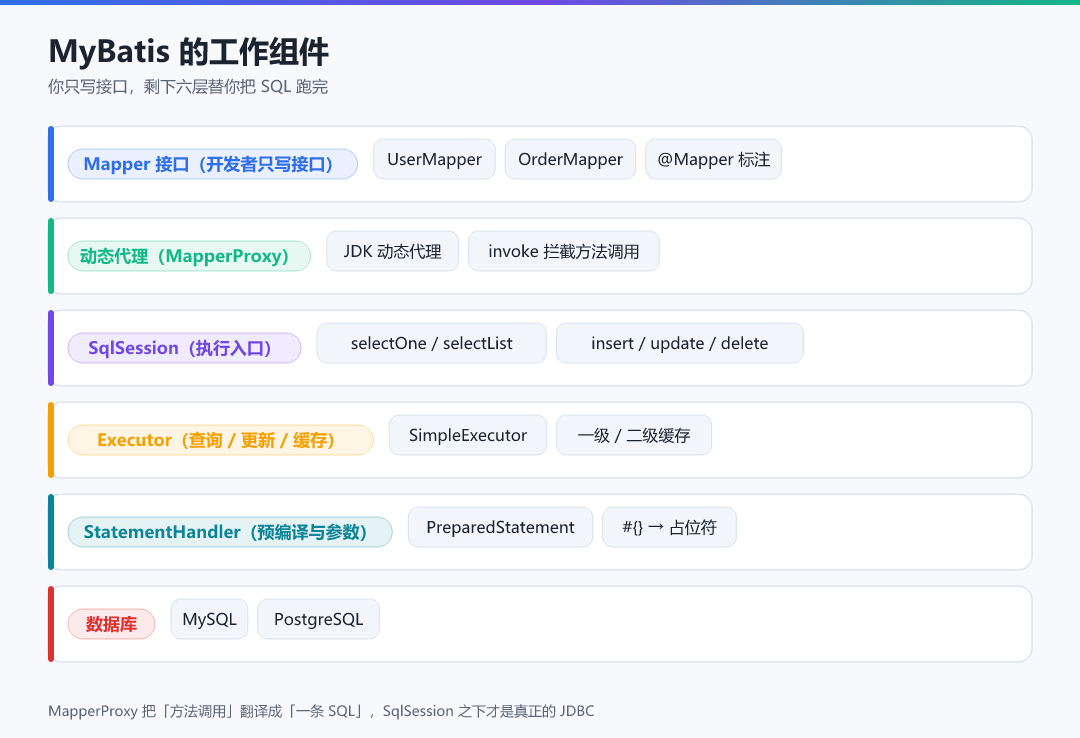This screenshot has width=1080, height=738.
Task: Click the 动态代理（MapperProxy）label pill
Action: coord(189,256)
